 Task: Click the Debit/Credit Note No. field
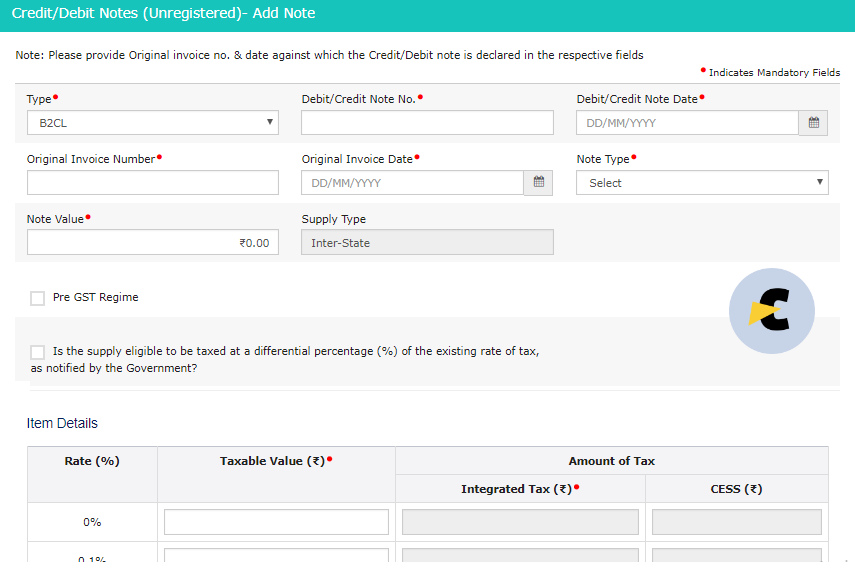click(x=428, y=123)
